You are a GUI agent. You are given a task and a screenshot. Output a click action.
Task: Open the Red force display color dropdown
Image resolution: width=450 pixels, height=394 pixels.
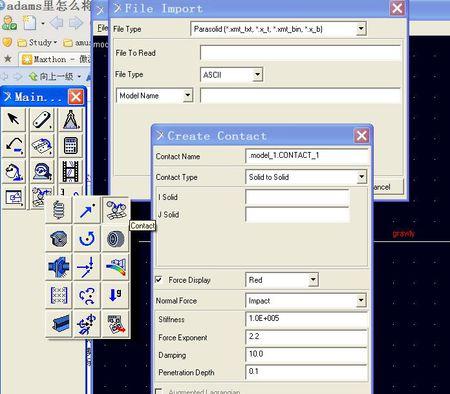point(313,280)
